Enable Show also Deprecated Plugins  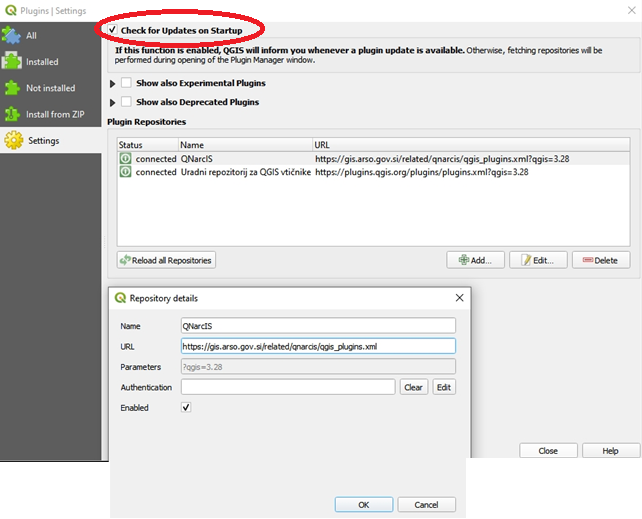pyautogui.click(x=126, y=102)
